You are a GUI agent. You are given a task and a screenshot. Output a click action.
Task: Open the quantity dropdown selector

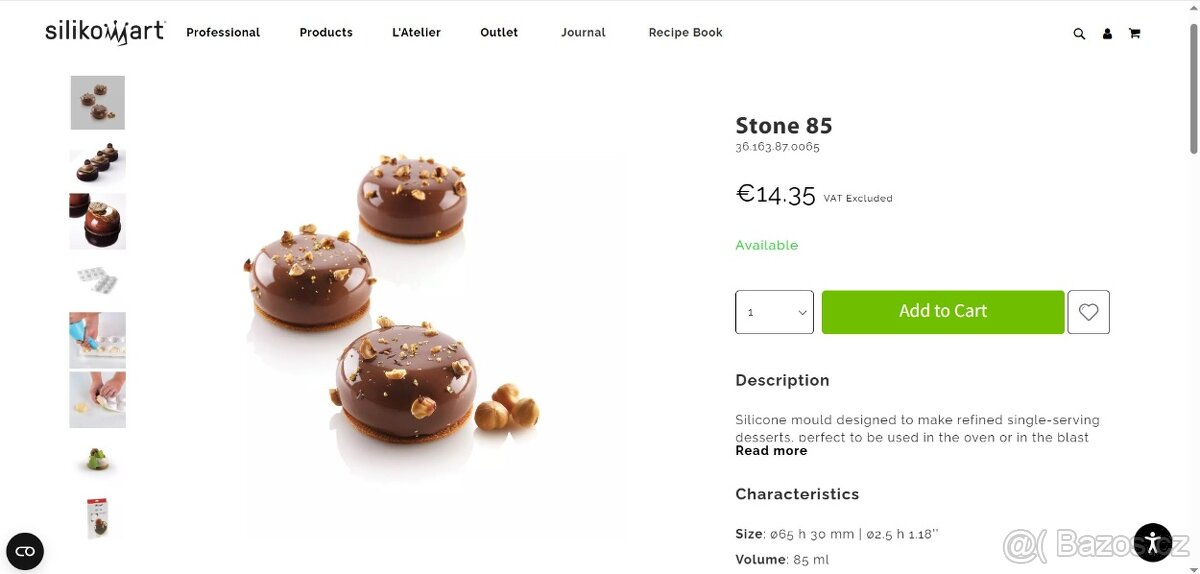click(x=774, y=312)
